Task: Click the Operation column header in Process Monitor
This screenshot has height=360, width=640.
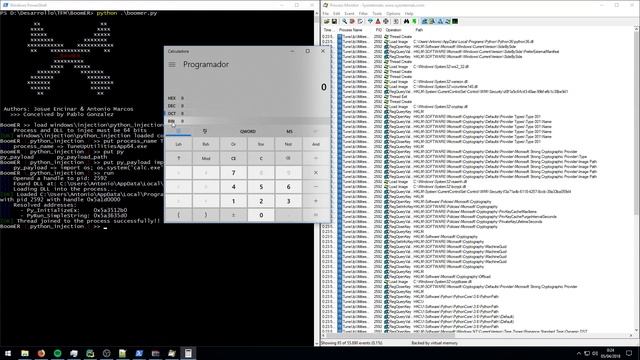Action: [x=393, y=30]
